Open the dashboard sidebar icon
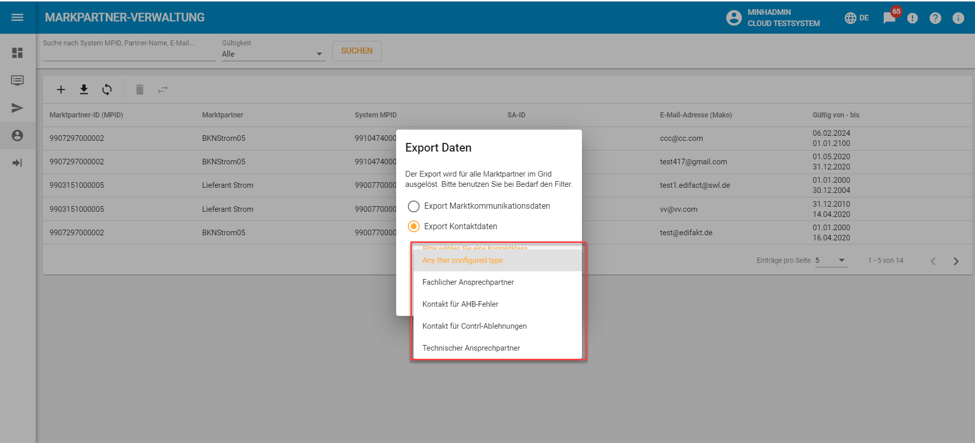The height and width of the screenshot is (443, 975). coord(17,53)
